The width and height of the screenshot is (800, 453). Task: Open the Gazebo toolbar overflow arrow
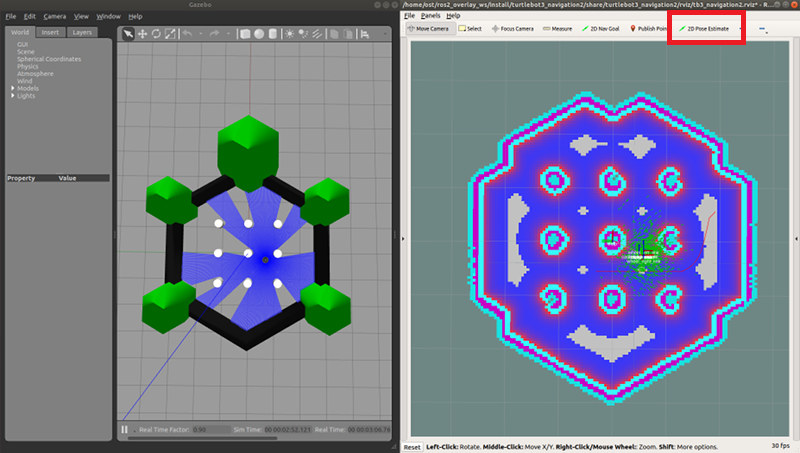tap(385, 34)
